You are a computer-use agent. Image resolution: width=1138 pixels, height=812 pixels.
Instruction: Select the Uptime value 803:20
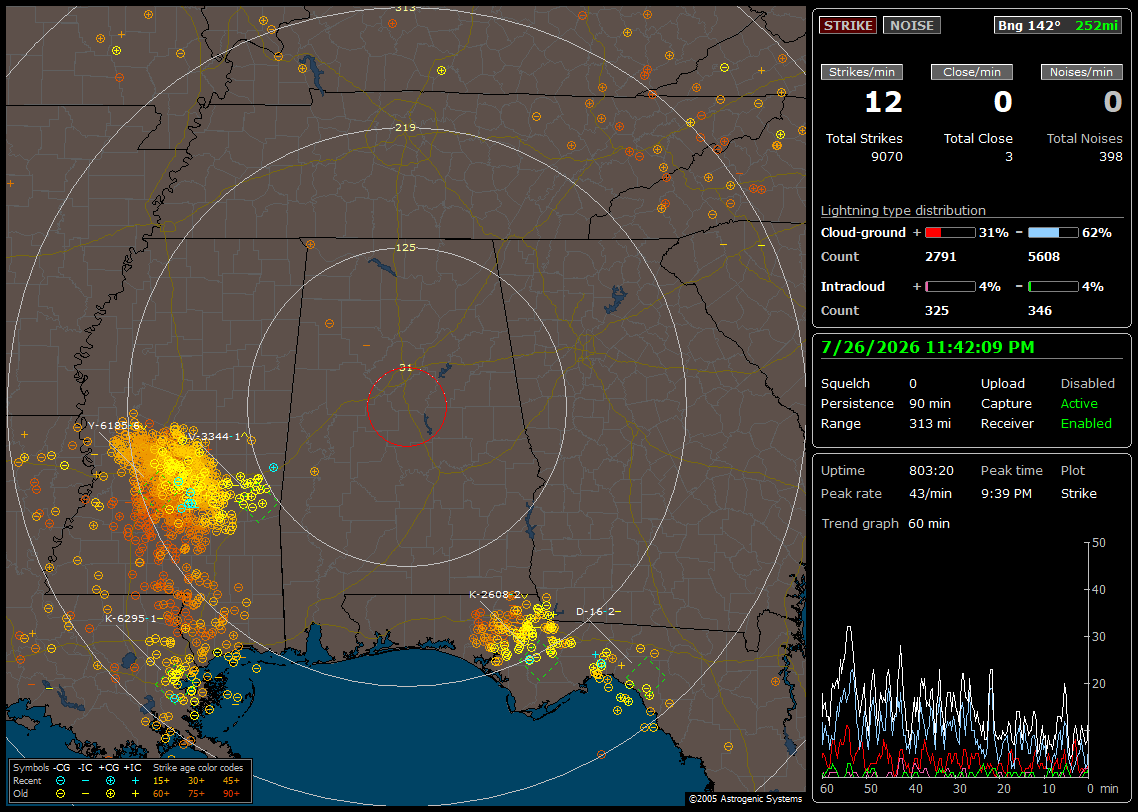coord(931,471)
